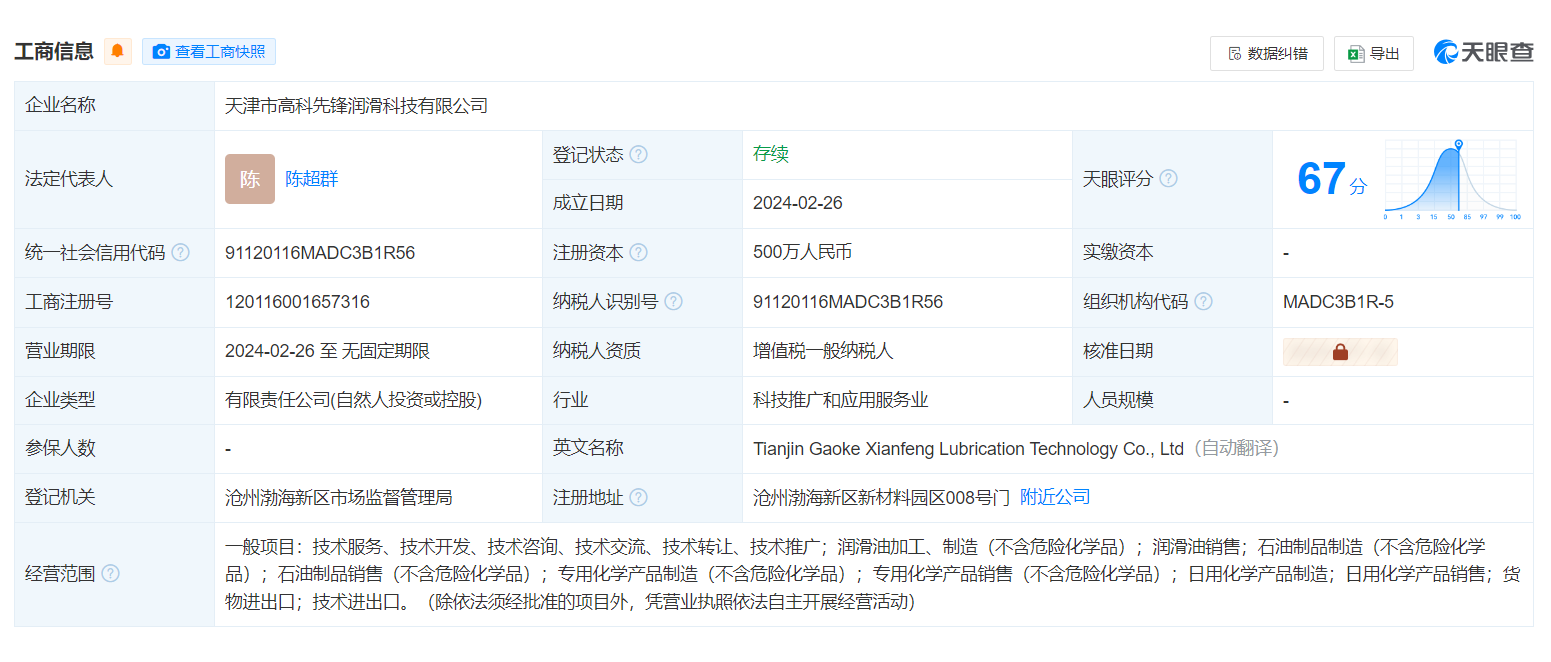Click the Excel icon in 导出
The width and height of the screenshot is (1551, 662).
pyautogui.click(x=1355, y=54)
